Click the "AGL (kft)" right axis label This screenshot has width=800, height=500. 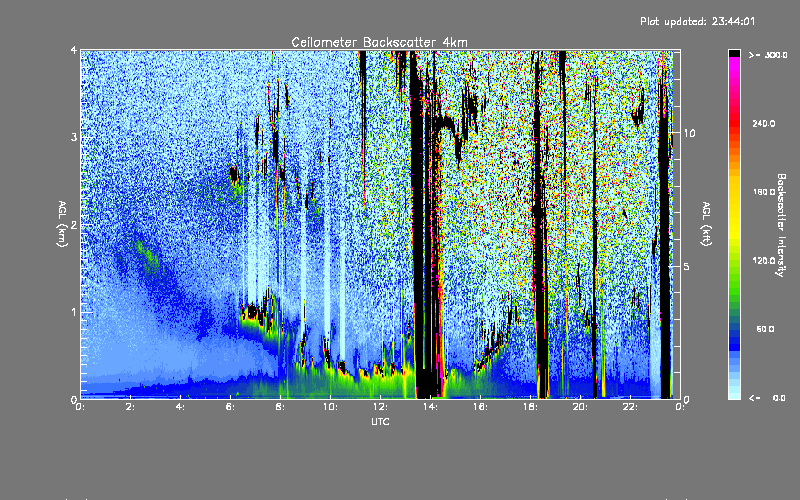tap(706, 224)
